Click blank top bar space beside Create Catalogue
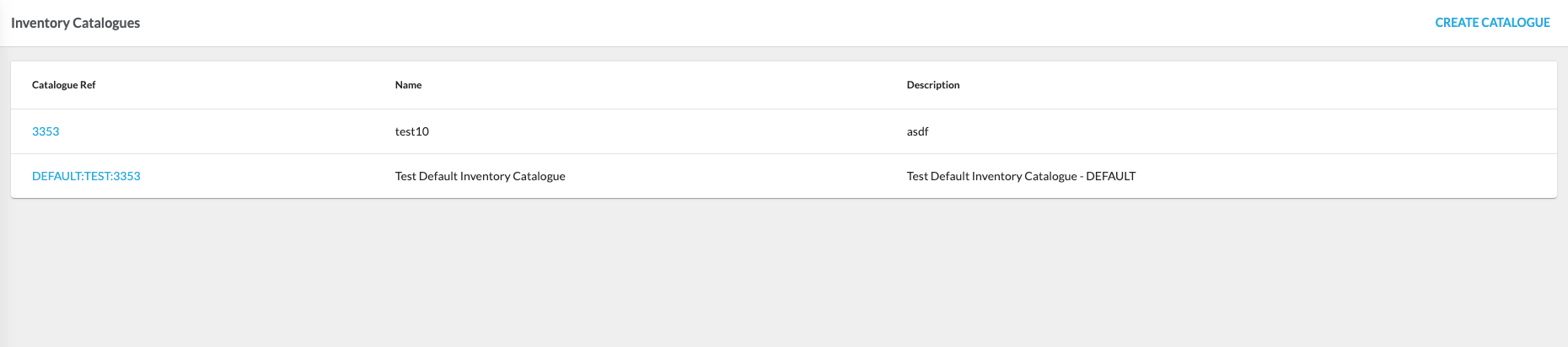The width and height of the screenshot is (1568, 347). 843,23
